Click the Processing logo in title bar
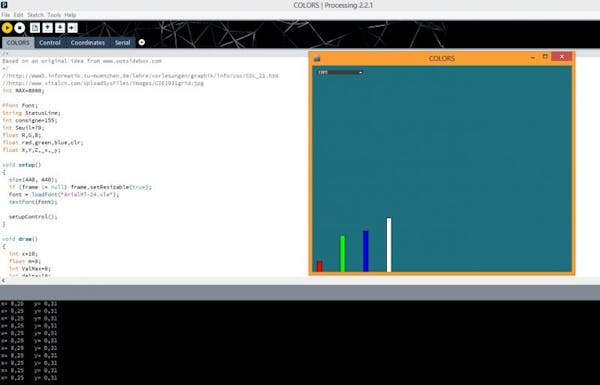The width and height of the screenshot is (600, 385). tap(4, 5)
